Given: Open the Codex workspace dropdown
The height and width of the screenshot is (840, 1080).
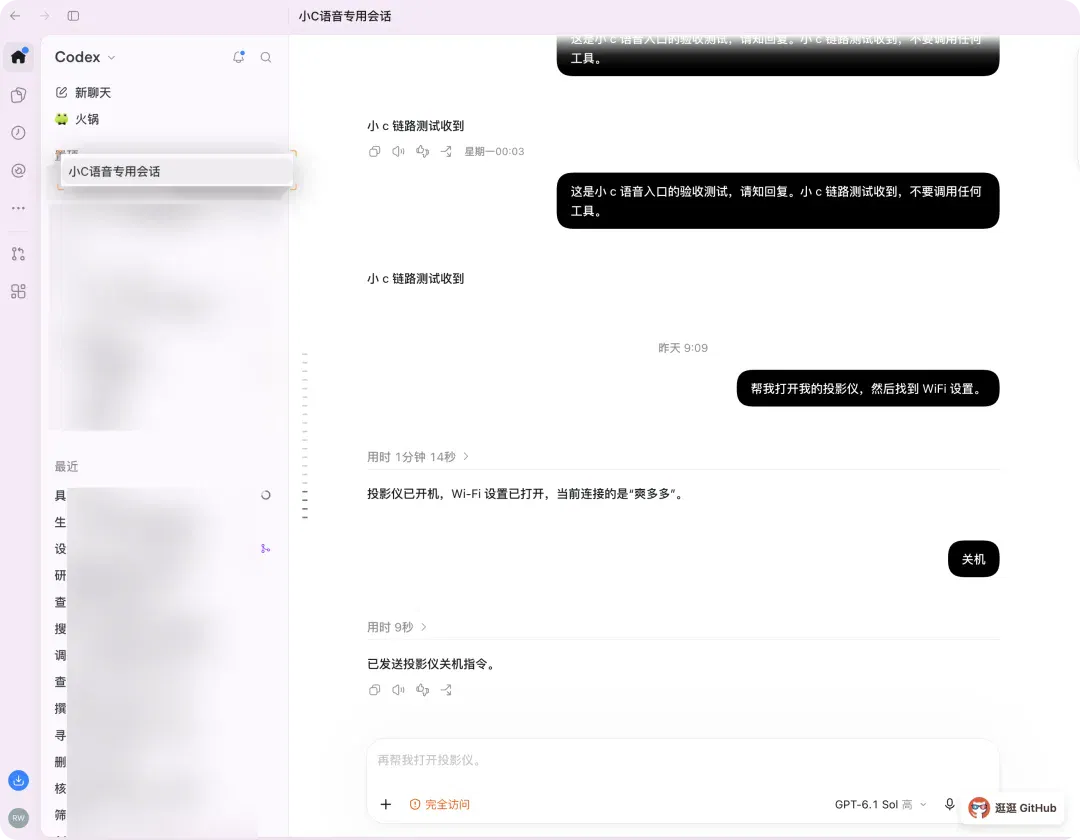Looking at the screenshot, I should point(85,57).
